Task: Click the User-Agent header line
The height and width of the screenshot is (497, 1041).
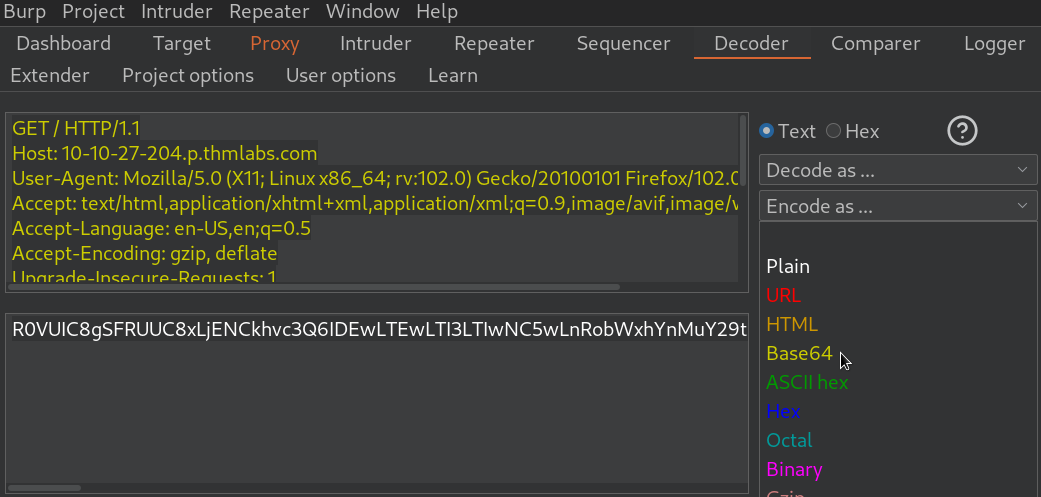Action: (375, 178)
